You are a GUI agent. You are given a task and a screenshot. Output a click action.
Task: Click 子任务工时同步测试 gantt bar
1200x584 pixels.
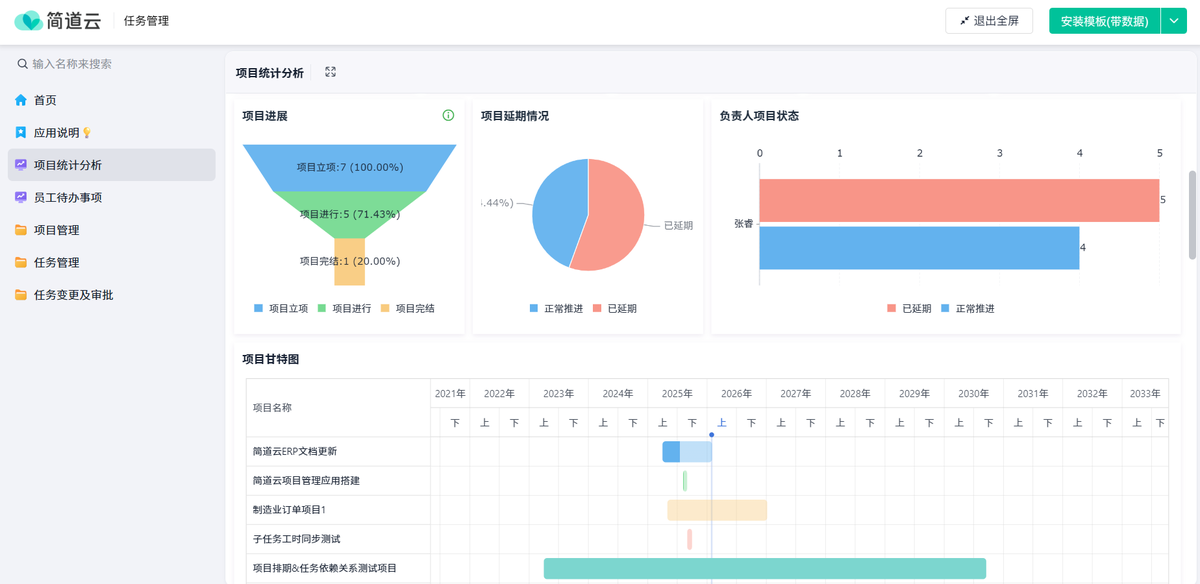point(690,539)
